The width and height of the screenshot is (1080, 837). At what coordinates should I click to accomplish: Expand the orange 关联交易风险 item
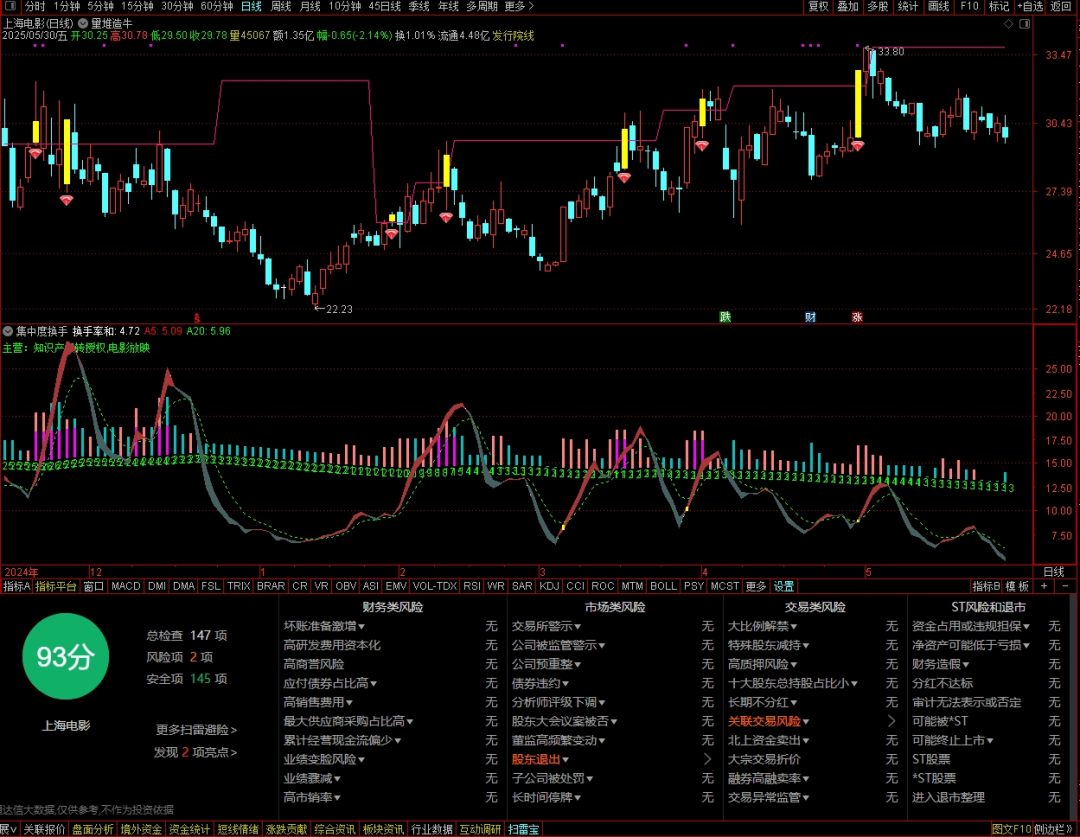[x=769, y=721]
